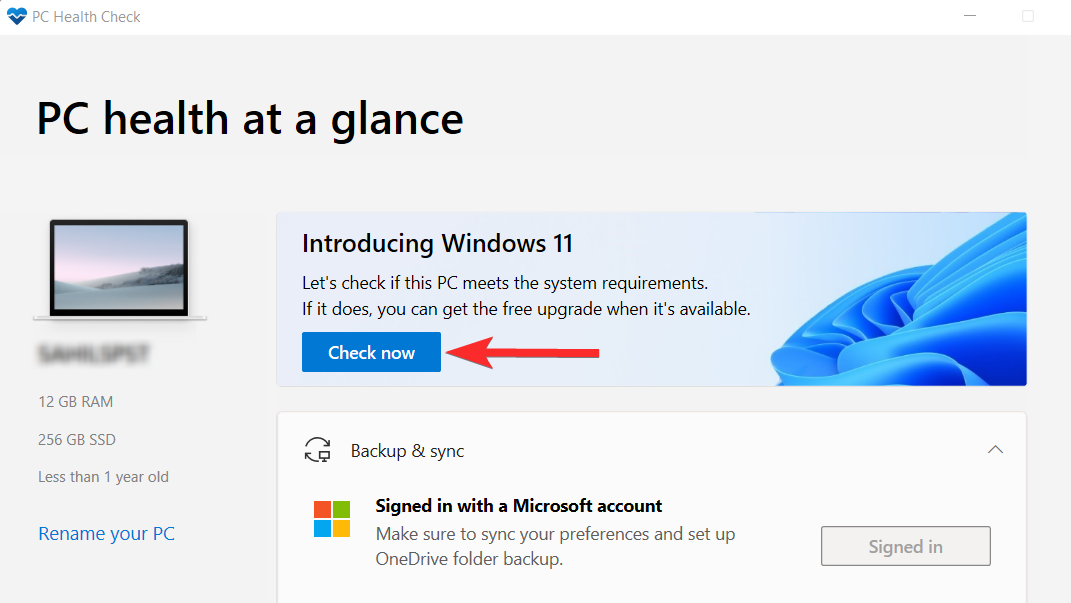Click the Microsoft account logo
1071x603 pixels.
pos(332,519)
